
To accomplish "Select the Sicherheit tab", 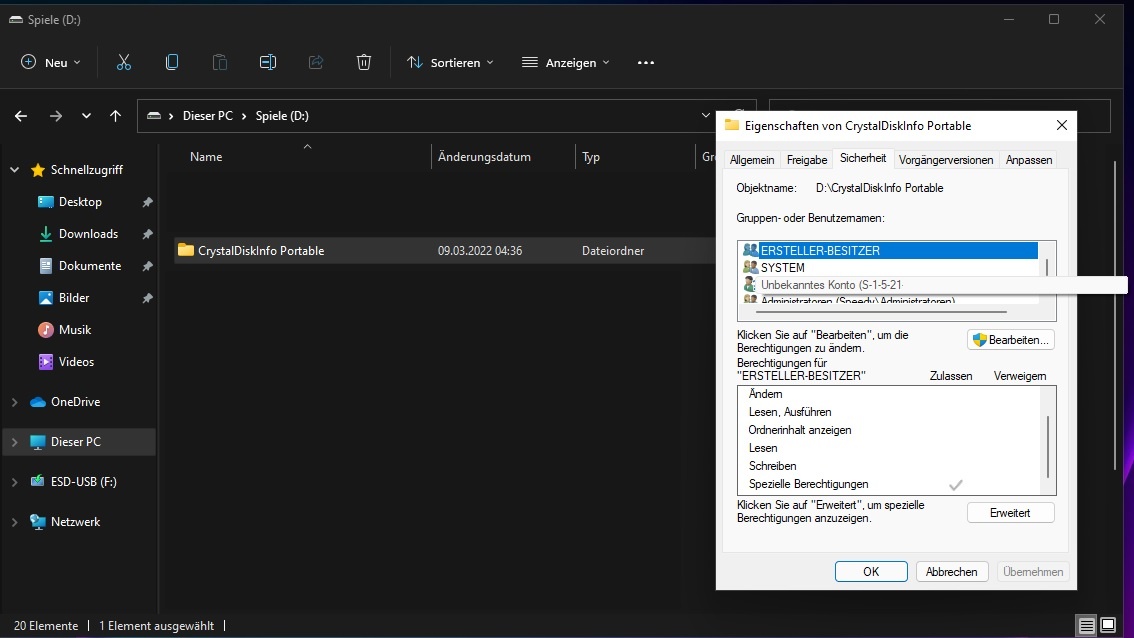I will [x=863, y=158].
